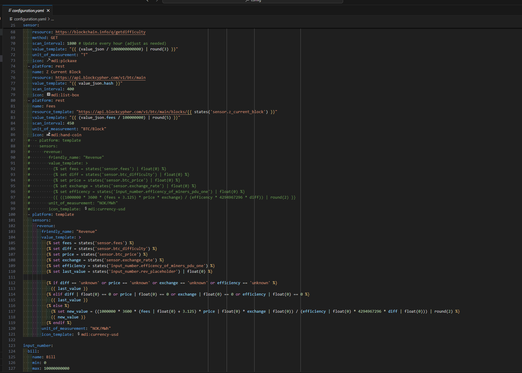Click the commented 'friendly_name' on line 90
This screenshot has width=522, height=373.
pos(64,157)
